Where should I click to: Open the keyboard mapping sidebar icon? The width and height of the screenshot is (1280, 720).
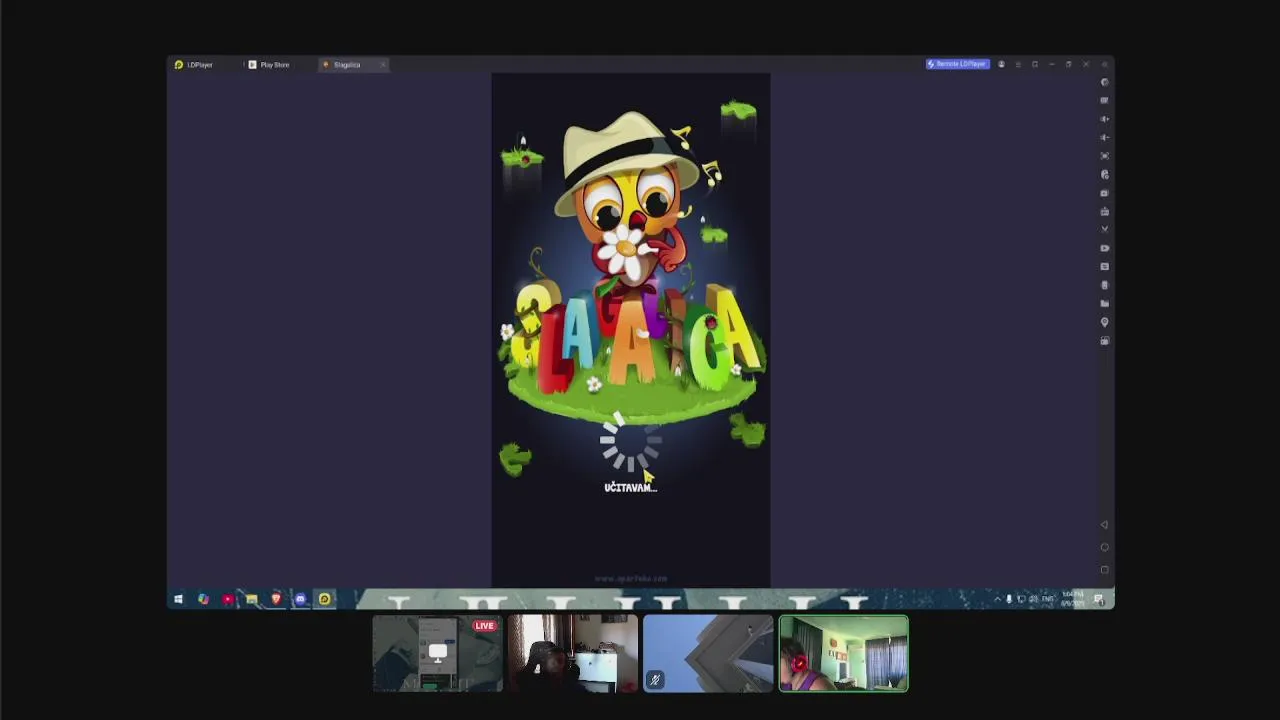1105,100
